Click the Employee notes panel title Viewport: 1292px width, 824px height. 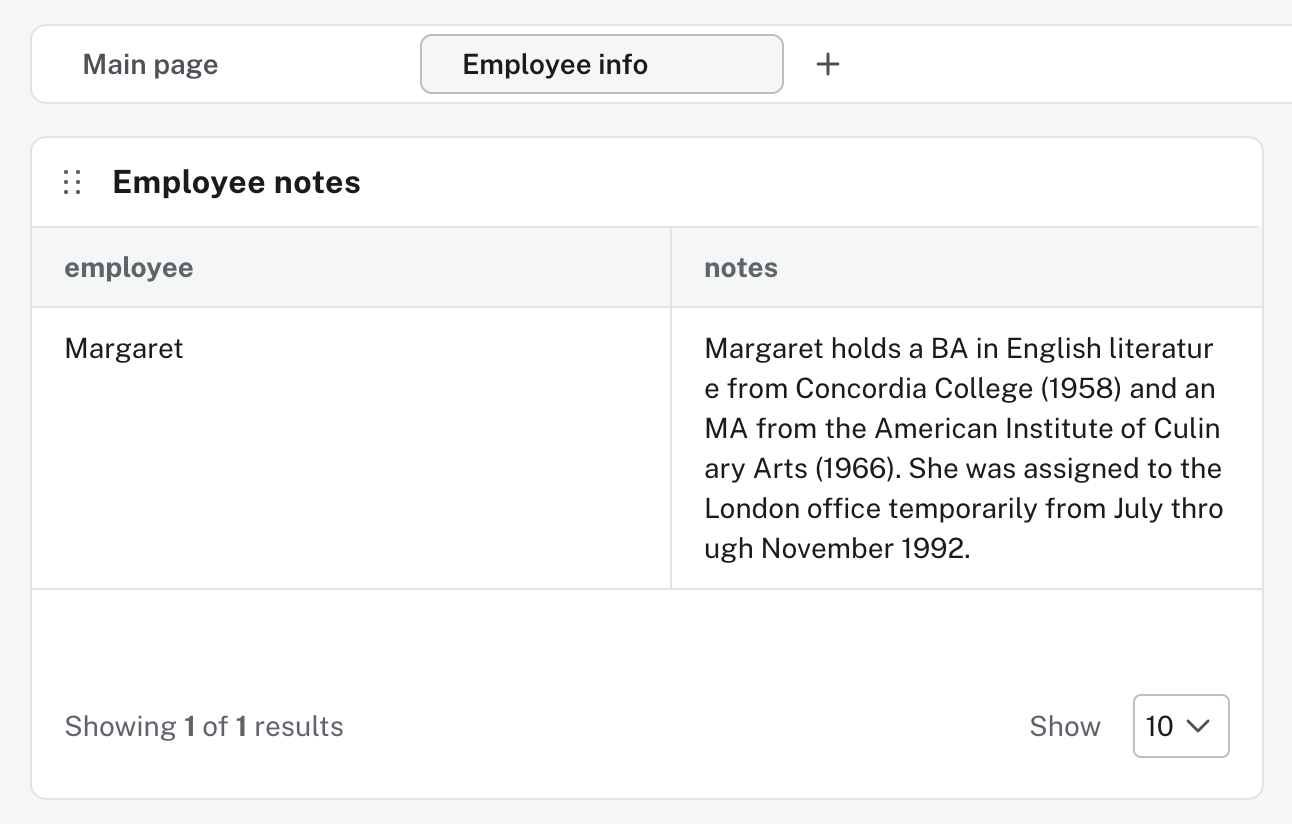click(x=236, y=182)
